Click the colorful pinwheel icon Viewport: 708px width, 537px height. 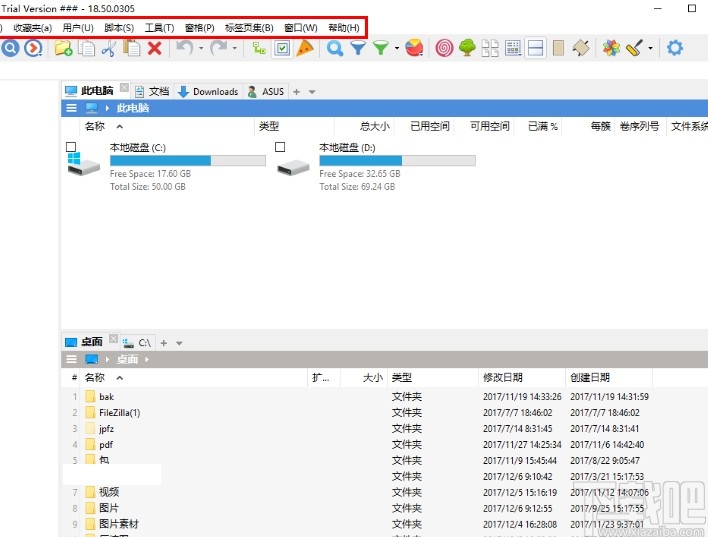pyautogui.click(x=611, y=48)
